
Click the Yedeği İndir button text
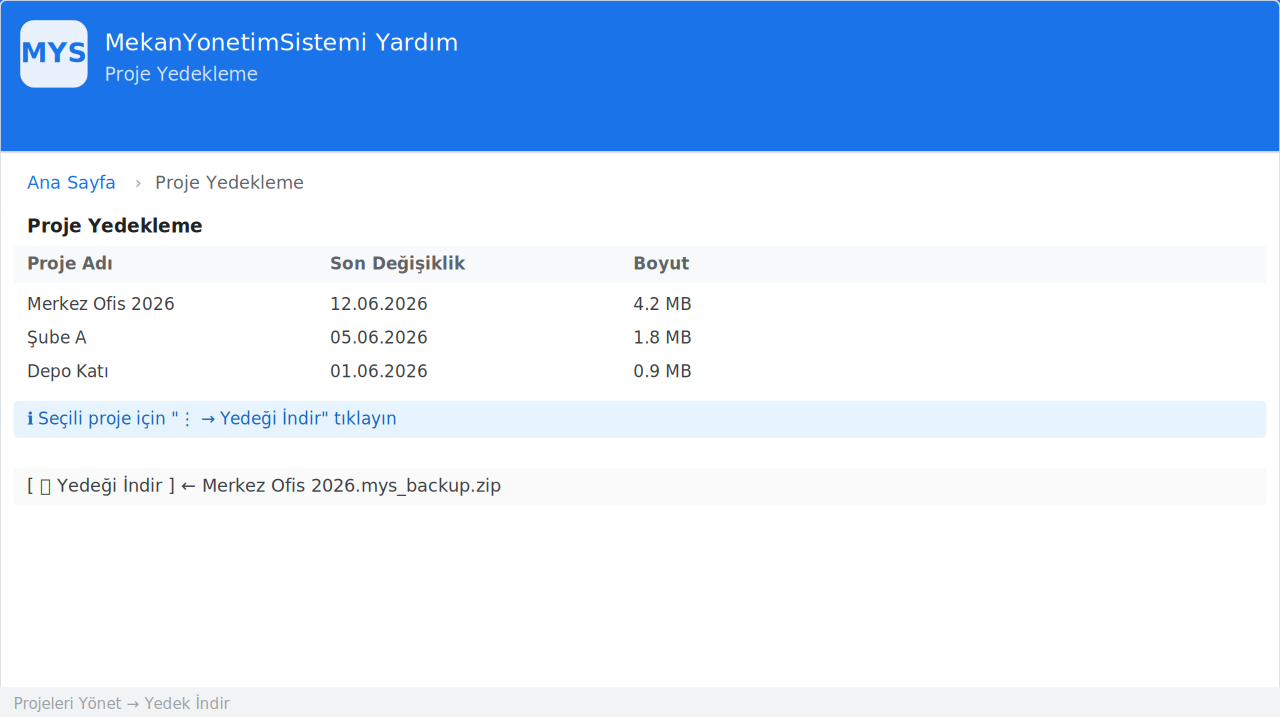(109, 486)
